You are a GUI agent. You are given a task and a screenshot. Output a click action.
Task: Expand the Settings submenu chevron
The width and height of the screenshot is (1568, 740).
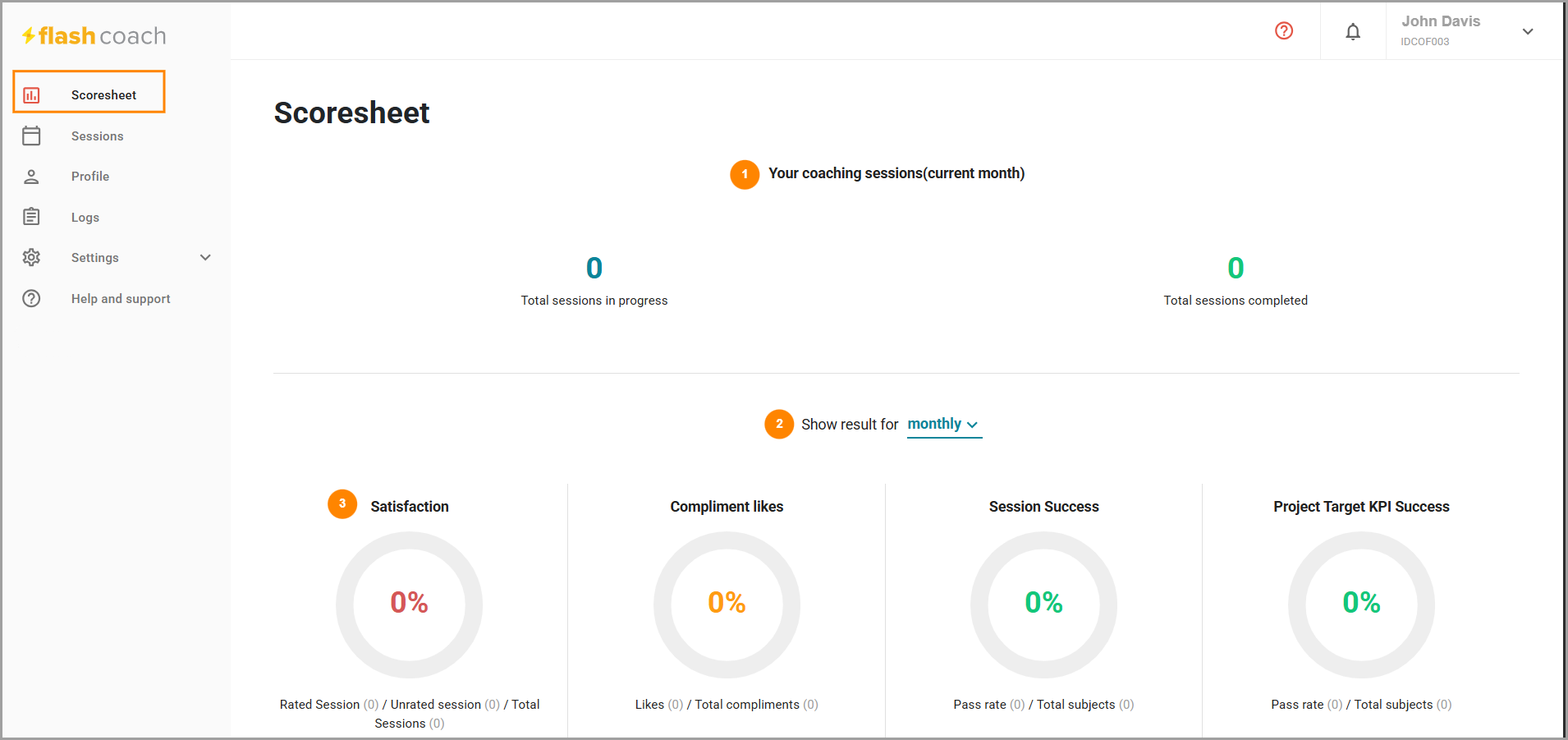coord(205,257)
